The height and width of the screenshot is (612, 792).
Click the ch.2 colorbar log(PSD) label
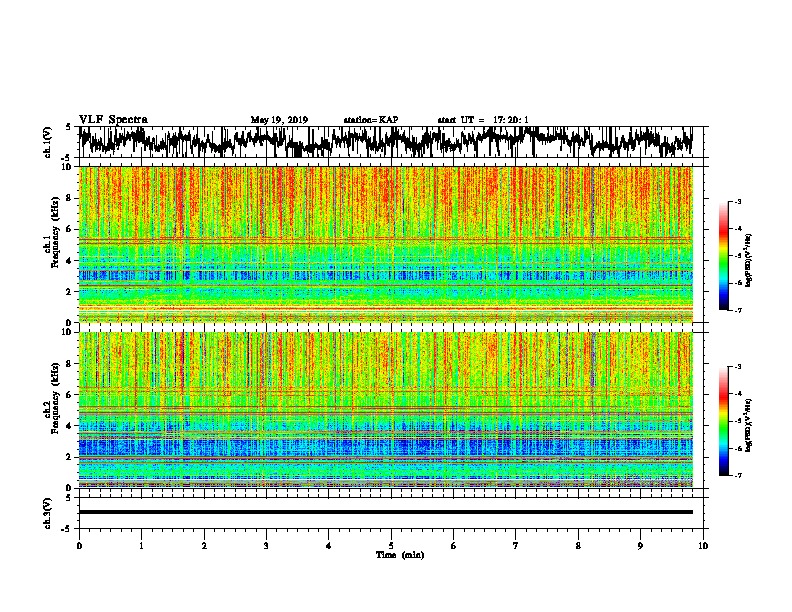(x=749, y=426)
